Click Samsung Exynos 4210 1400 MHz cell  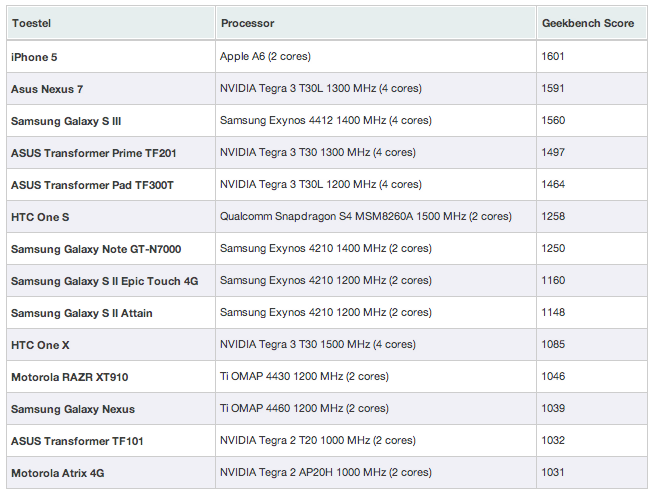point(376,249)
